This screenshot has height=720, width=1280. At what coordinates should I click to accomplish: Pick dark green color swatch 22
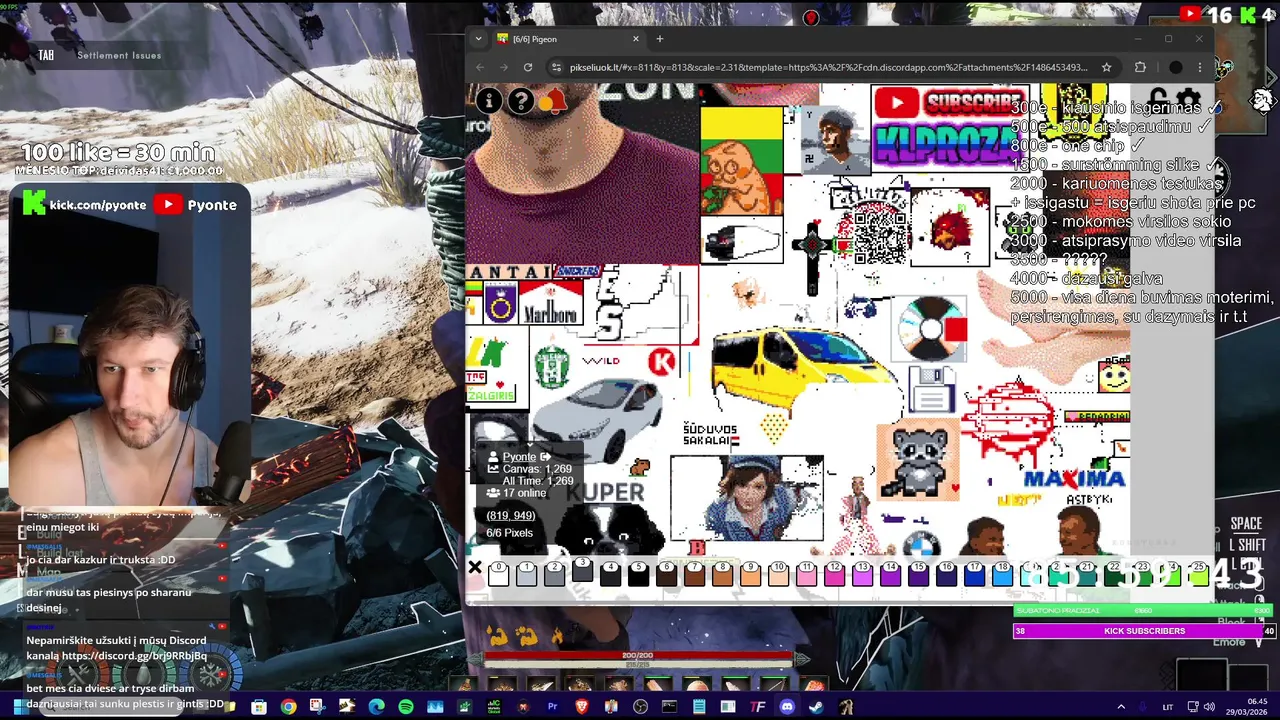(1114, 573)
